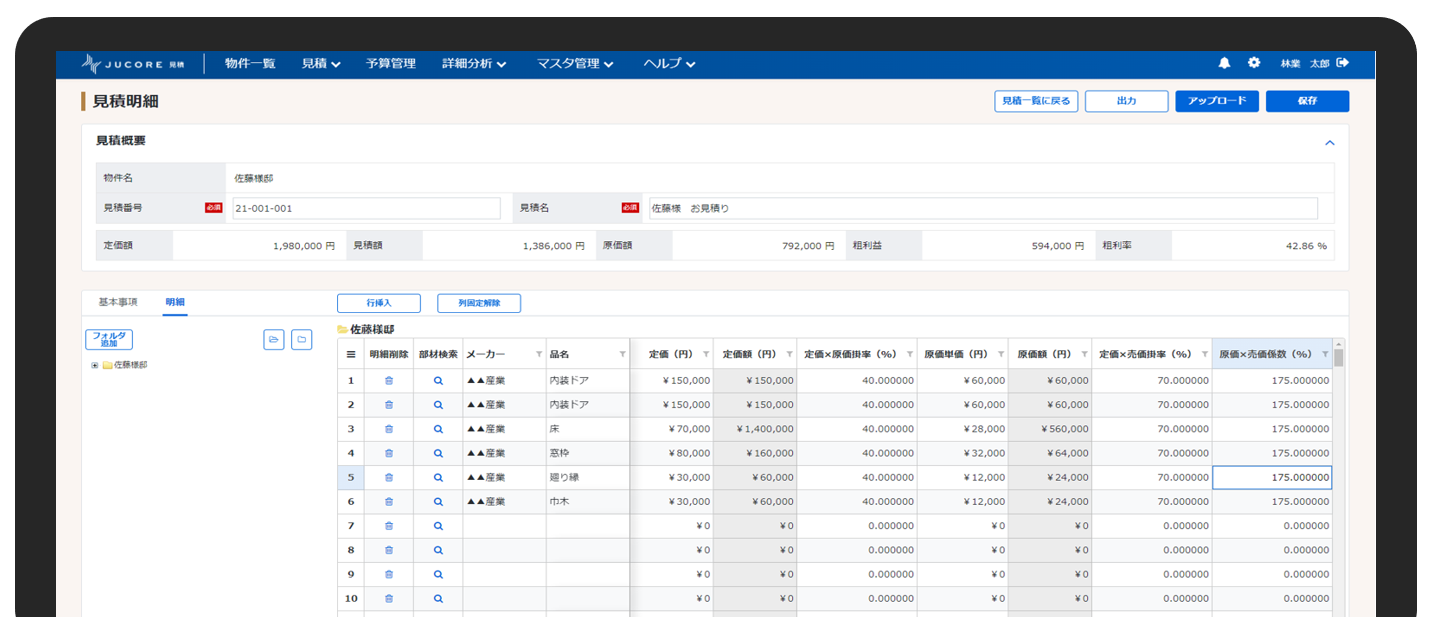This screenshot has width=1444, height=617.
Task: Delete row 1 内装ドア using trash icon
Action: tap(389, 380)
